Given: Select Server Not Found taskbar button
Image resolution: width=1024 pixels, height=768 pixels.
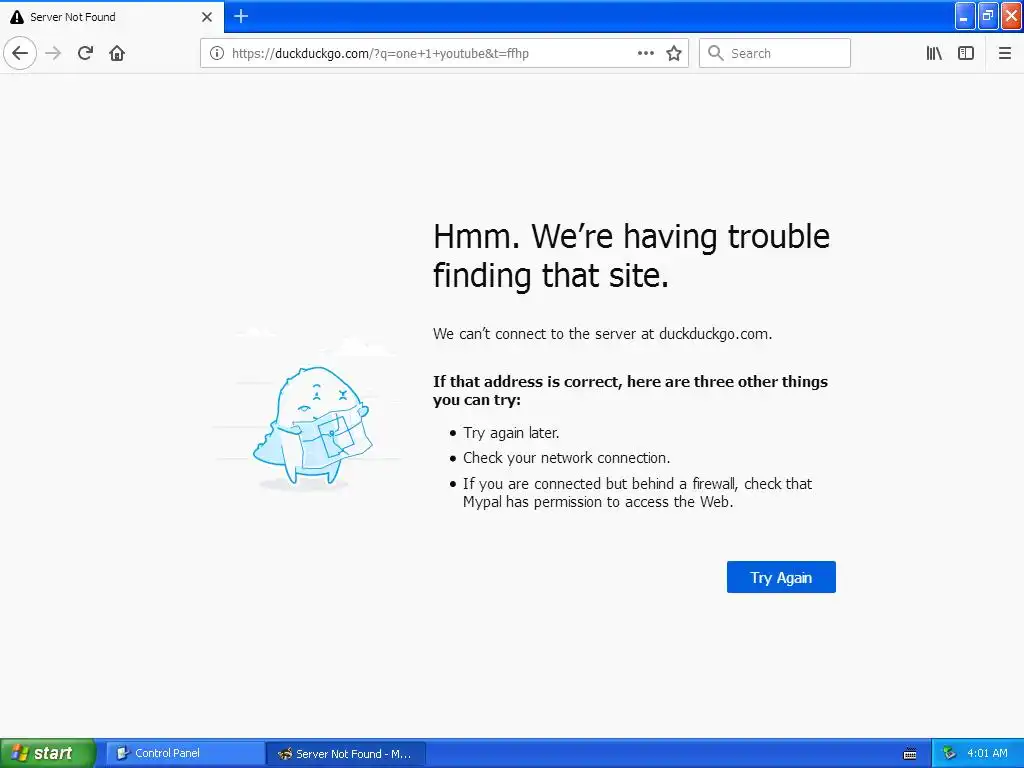Looking at the screenshot, I should pyautogui.click(x=346, y=754).
